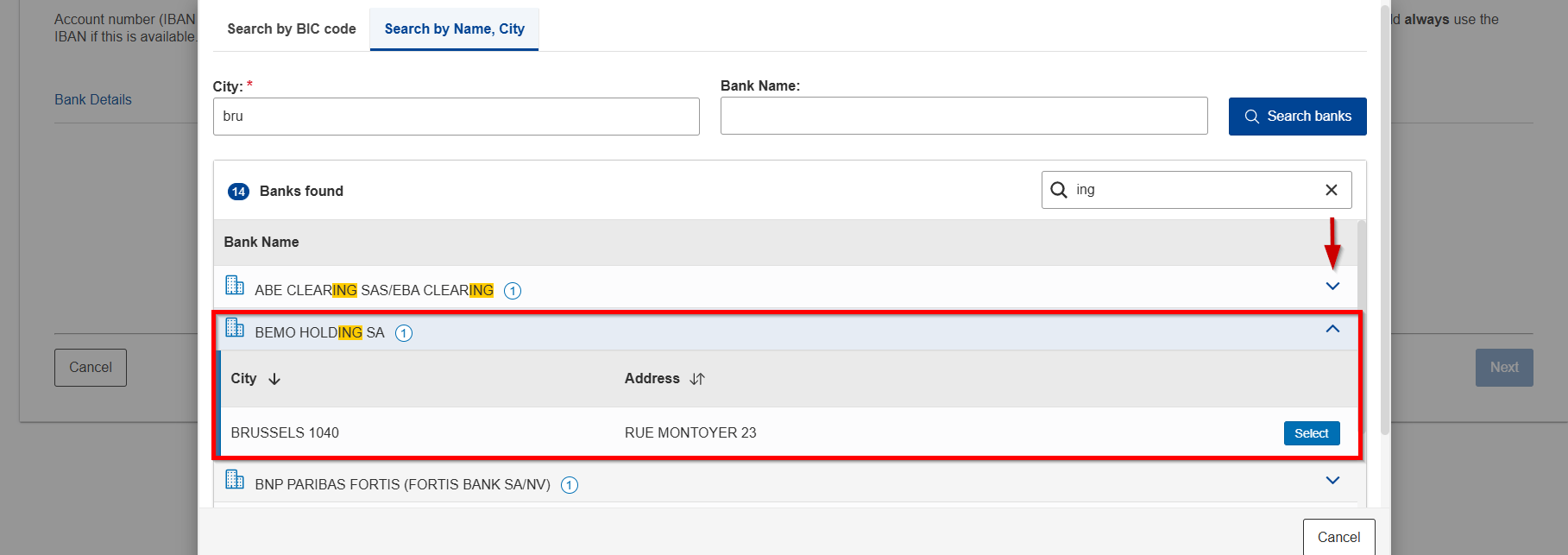The image size is (1568, 555).
Task: Clear the 'ing' filter with the X icon
Action: click(1332, 190)
